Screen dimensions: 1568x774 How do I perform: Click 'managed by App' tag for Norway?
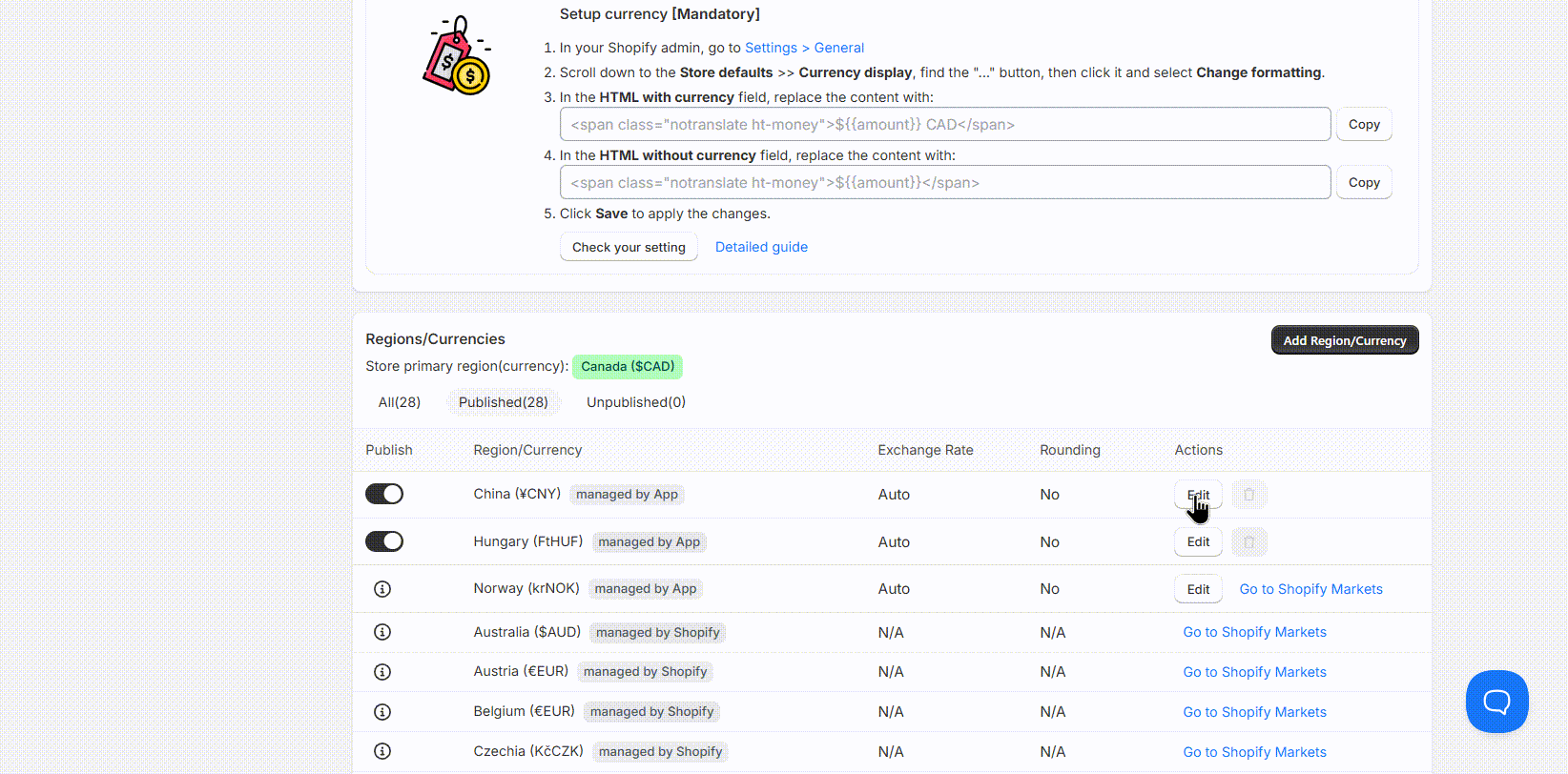[646, 588]
